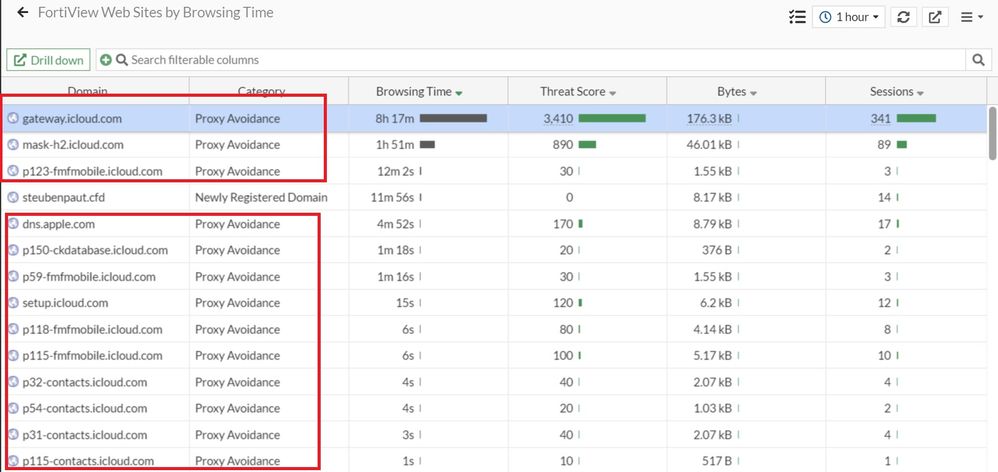Click the 341 sessions value
Screen dimensions: 998x472
coord(881,118)
